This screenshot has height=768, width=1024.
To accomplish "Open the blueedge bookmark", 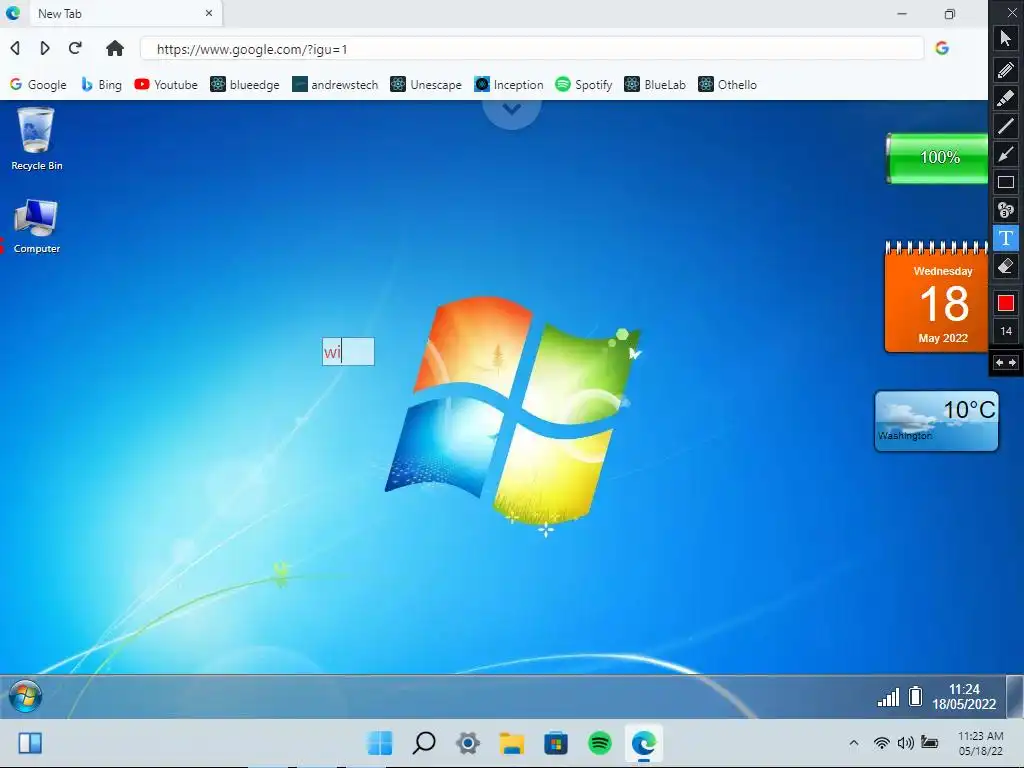I will point(245,85).
